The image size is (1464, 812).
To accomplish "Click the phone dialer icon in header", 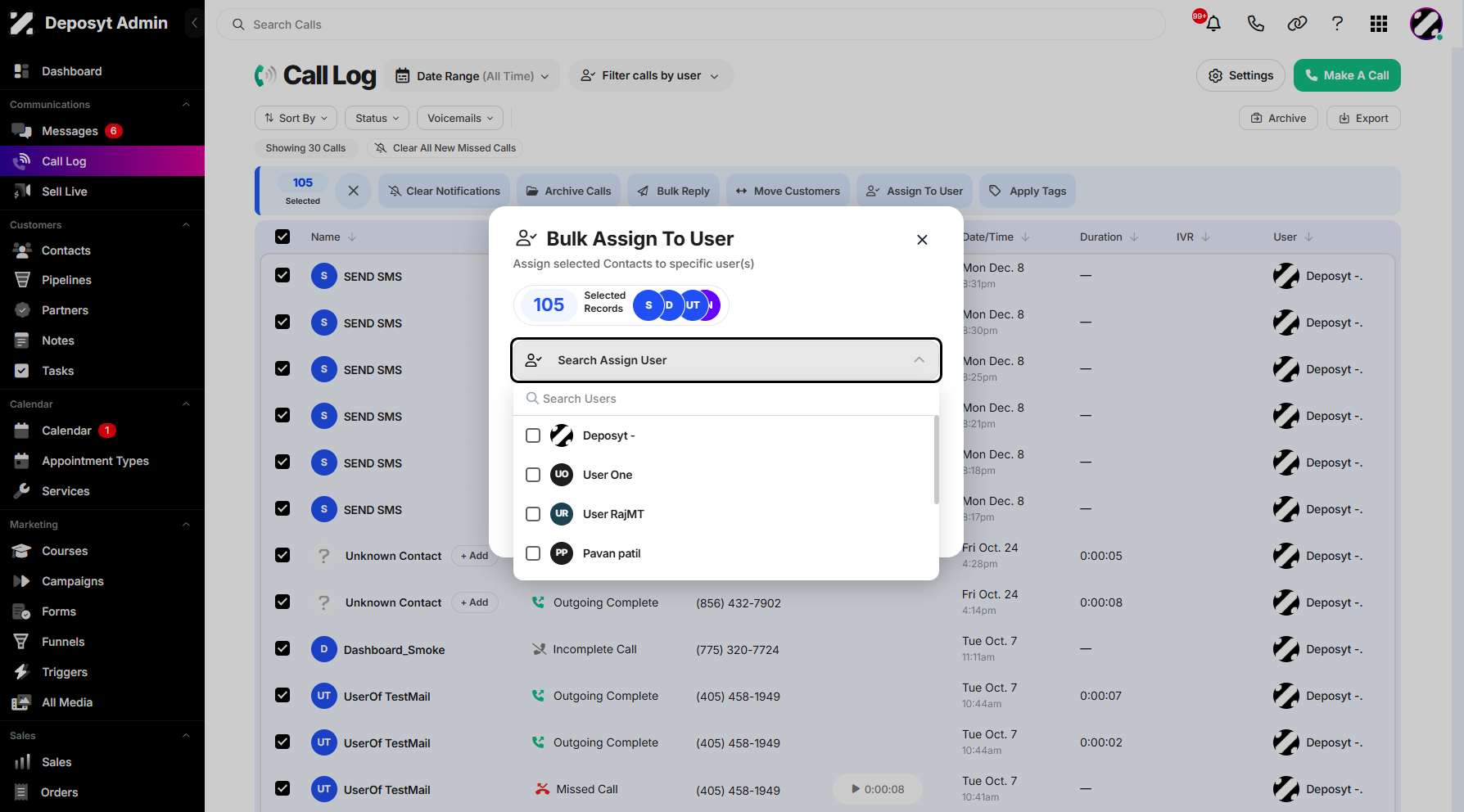I will [1255, 24].
